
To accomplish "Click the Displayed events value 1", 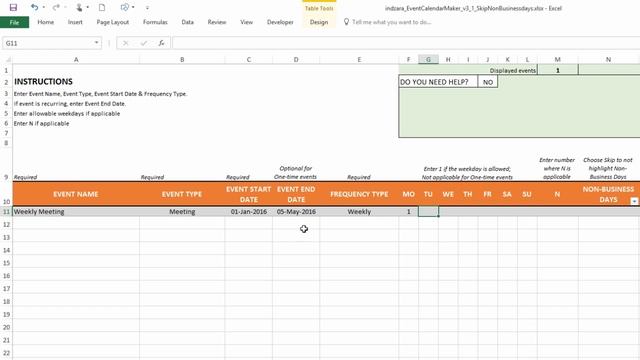I will (558, 70).
